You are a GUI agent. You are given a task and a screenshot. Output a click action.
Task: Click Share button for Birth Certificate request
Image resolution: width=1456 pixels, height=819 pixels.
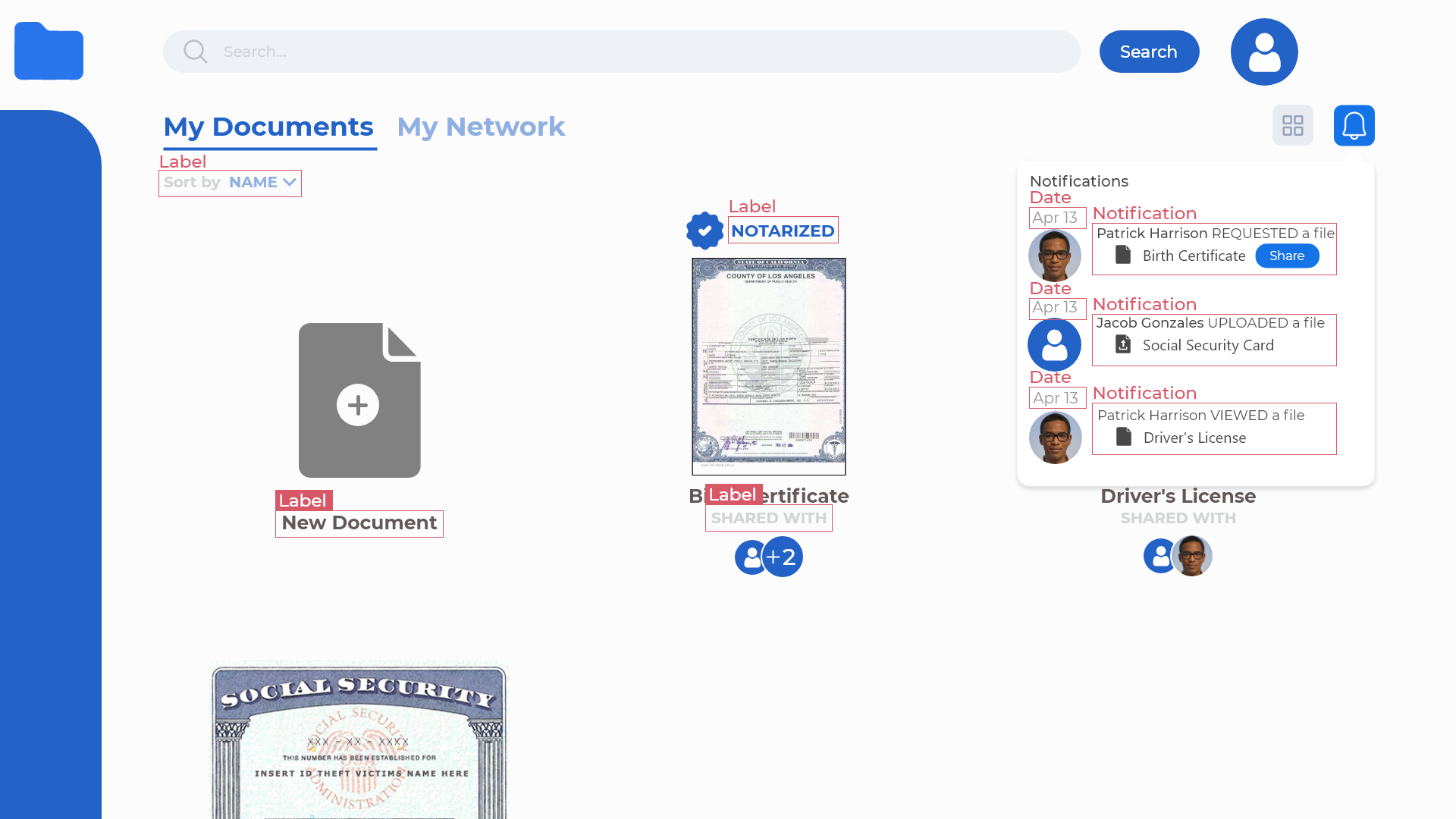(x=1287, y=256)
